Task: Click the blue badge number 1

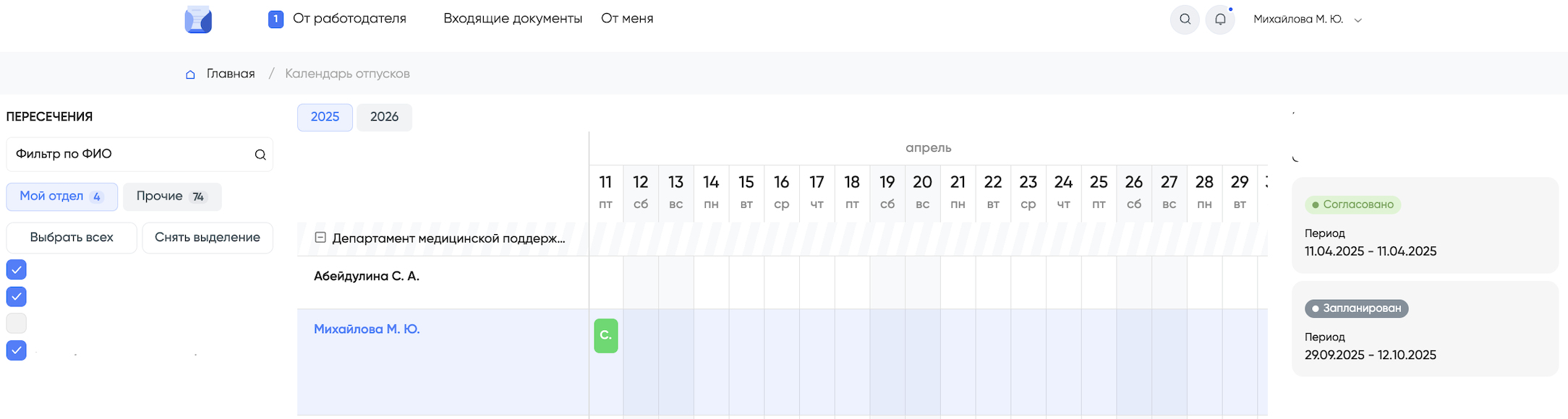Action: pos(276,20)
